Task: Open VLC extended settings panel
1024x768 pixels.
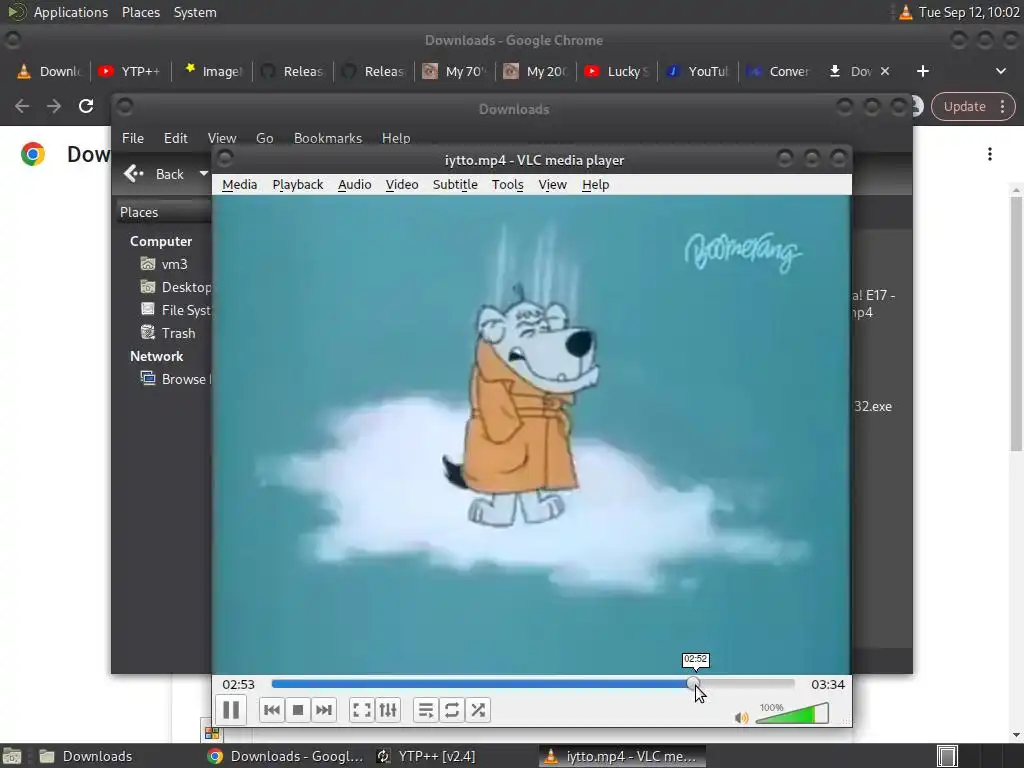Action: point(388,710)
